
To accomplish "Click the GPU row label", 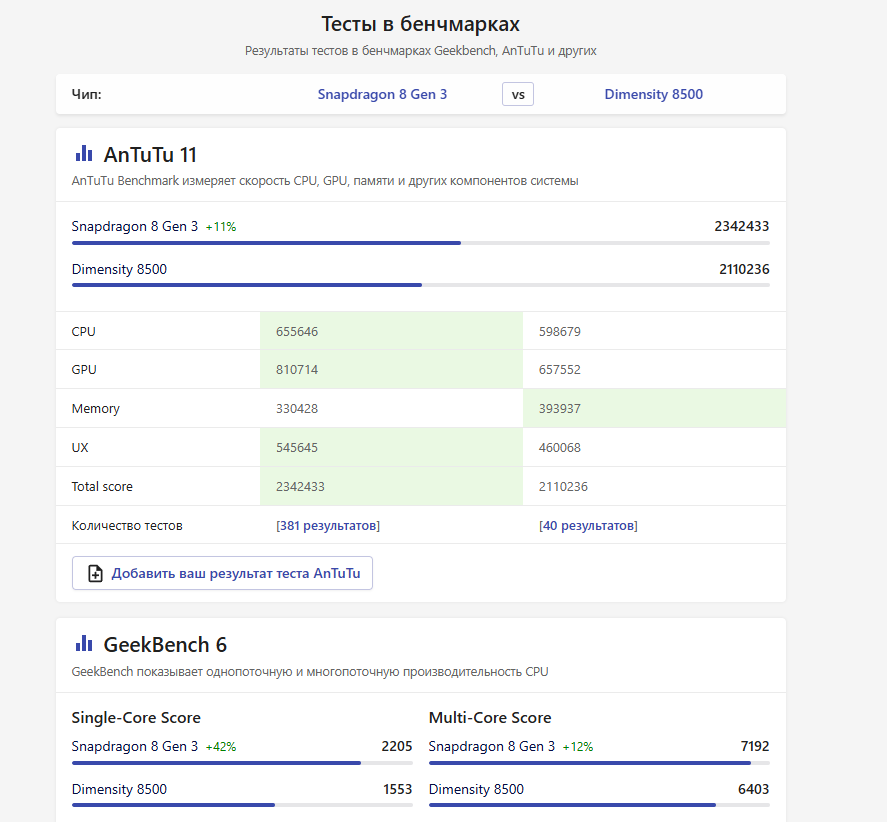I will point(84,369).
